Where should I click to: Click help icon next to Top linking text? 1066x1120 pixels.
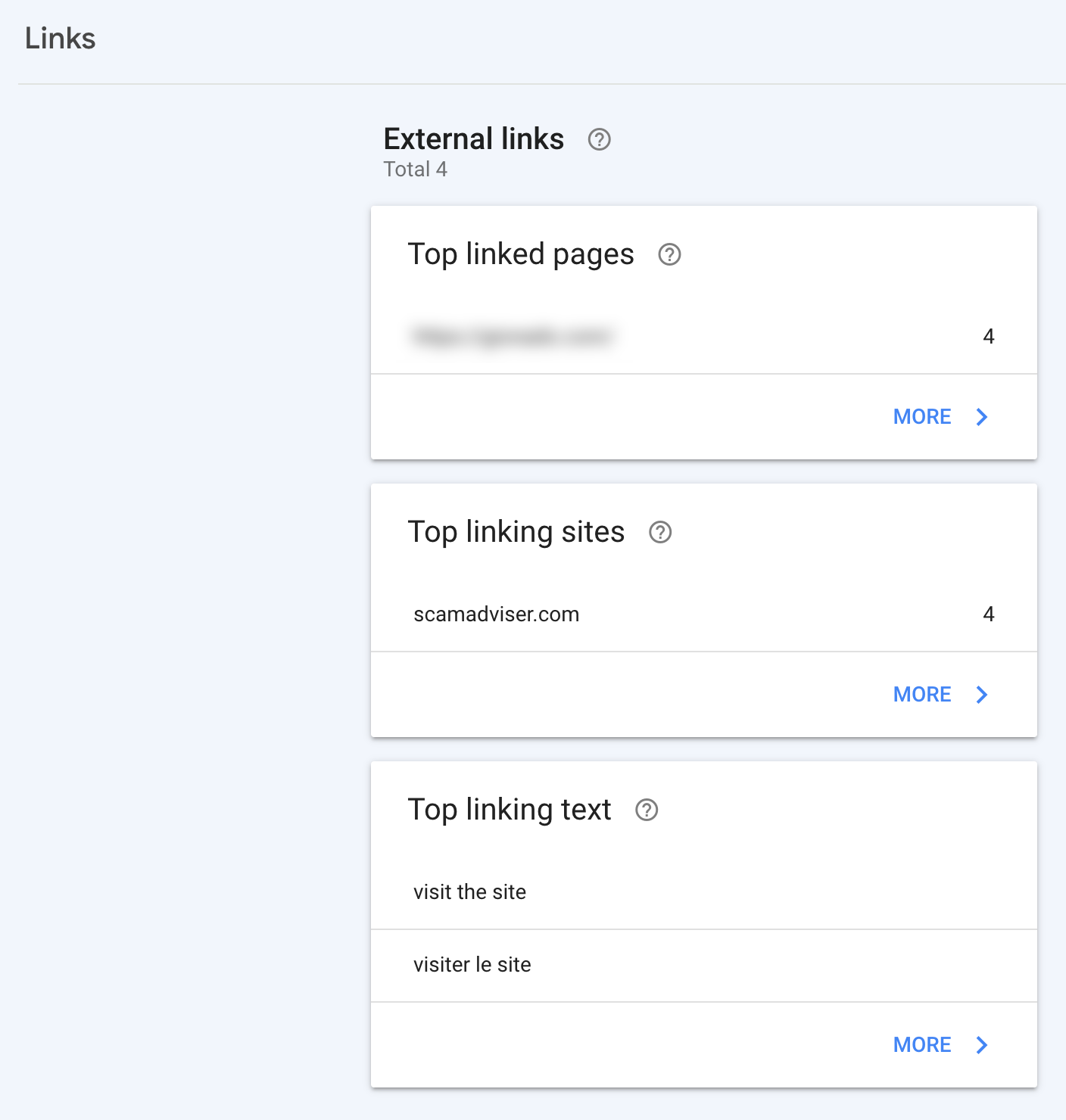(647, 810)
